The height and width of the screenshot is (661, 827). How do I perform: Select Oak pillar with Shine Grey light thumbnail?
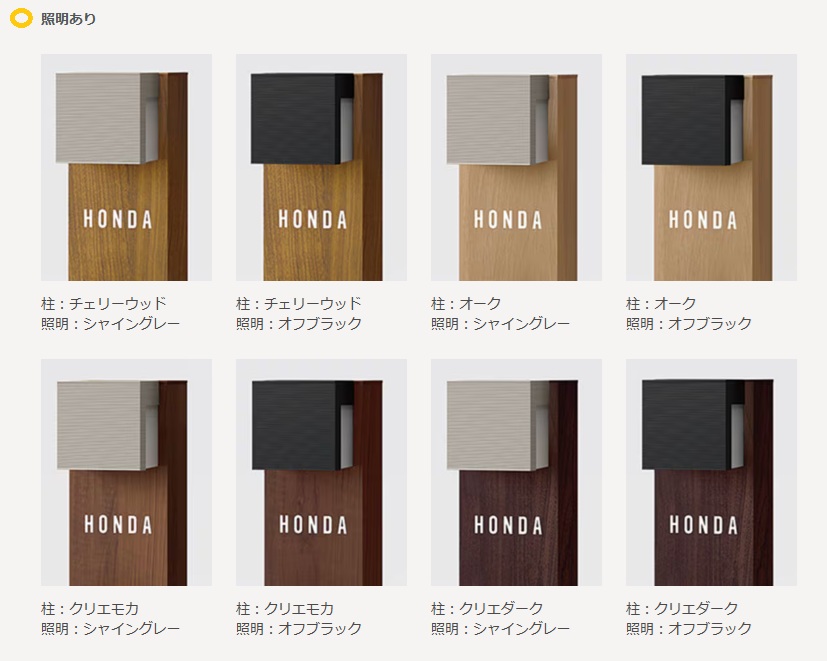(x=516, y=167)
